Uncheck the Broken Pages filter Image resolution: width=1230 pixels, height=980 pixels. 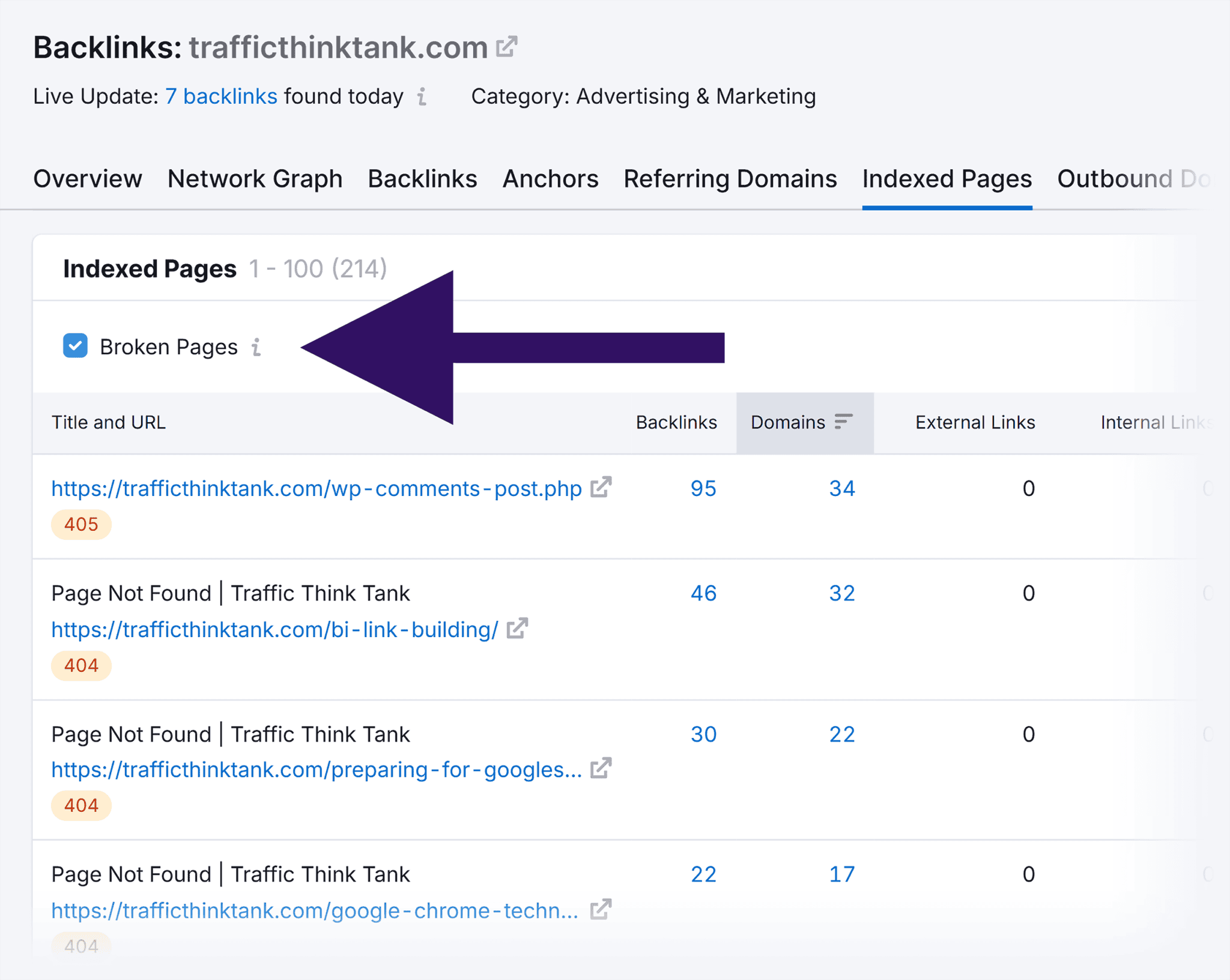pos(74,346)
